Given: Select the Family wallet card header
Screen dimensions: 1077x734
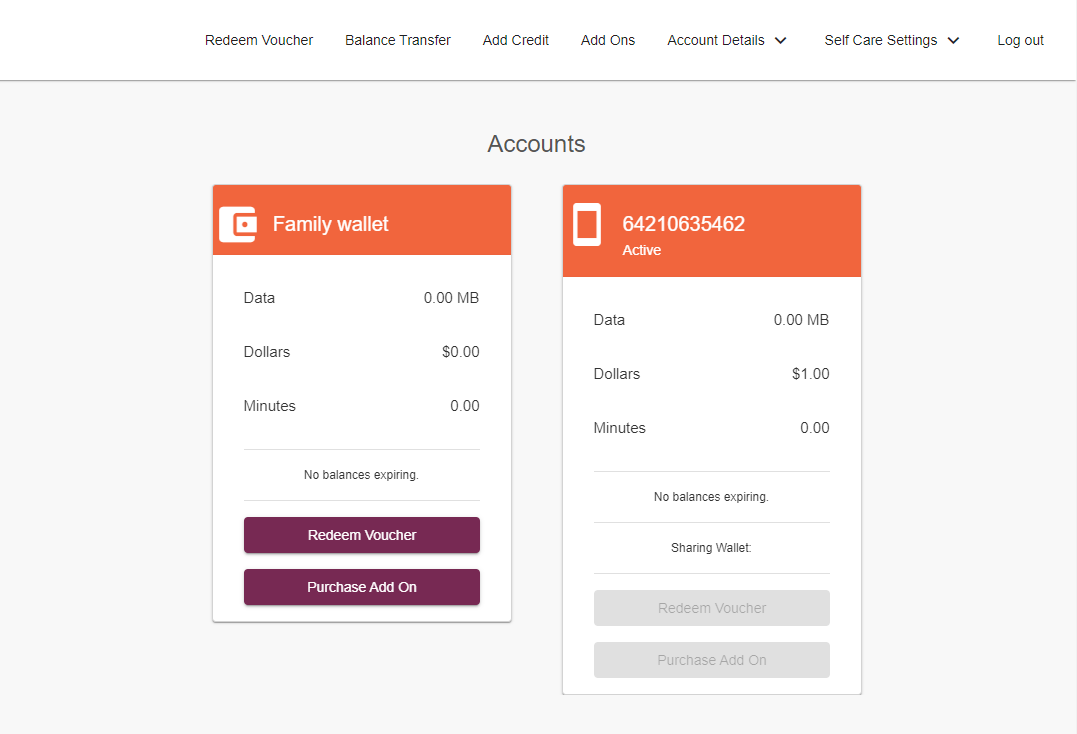Looking at the screenshot, I should pos(362,220).
